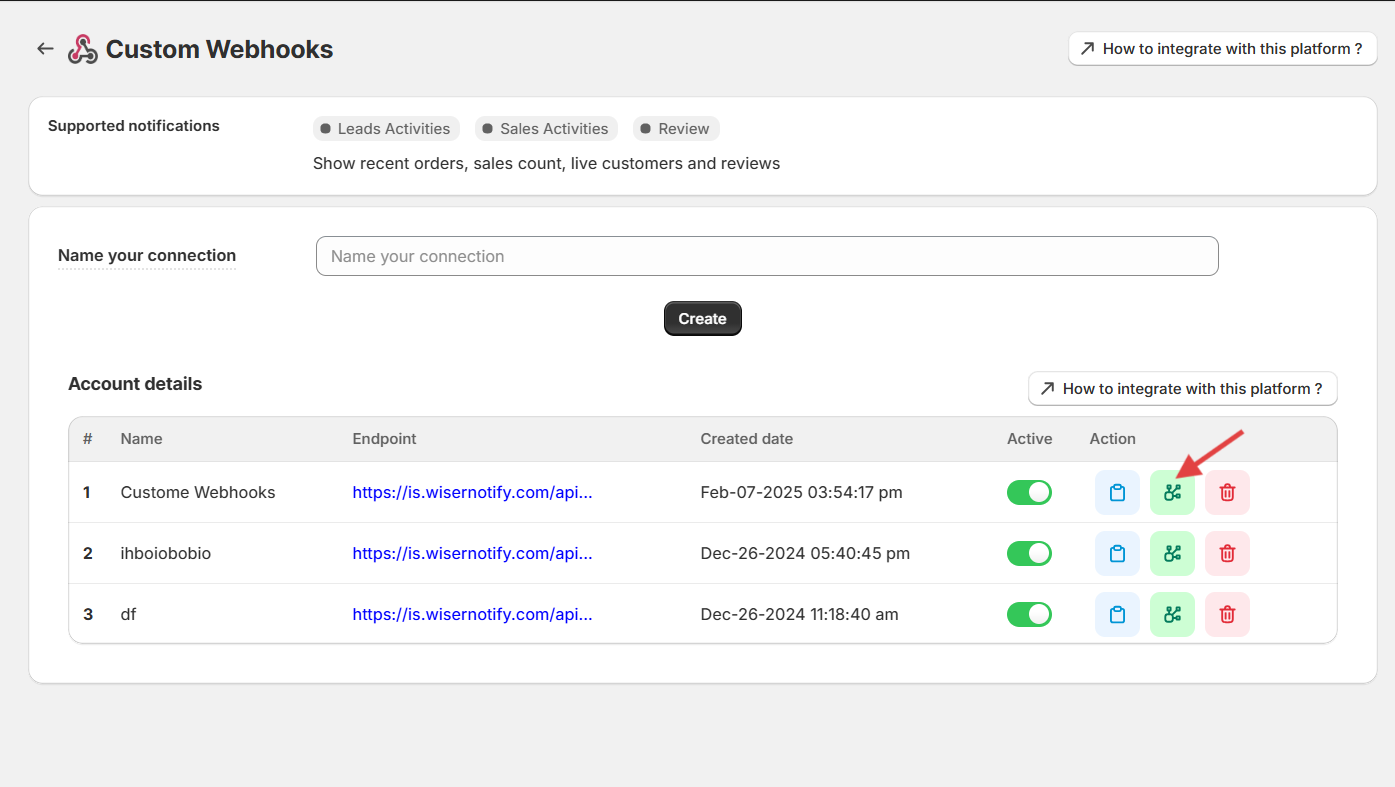Copy endpoint for df row

click(1117, 614)
